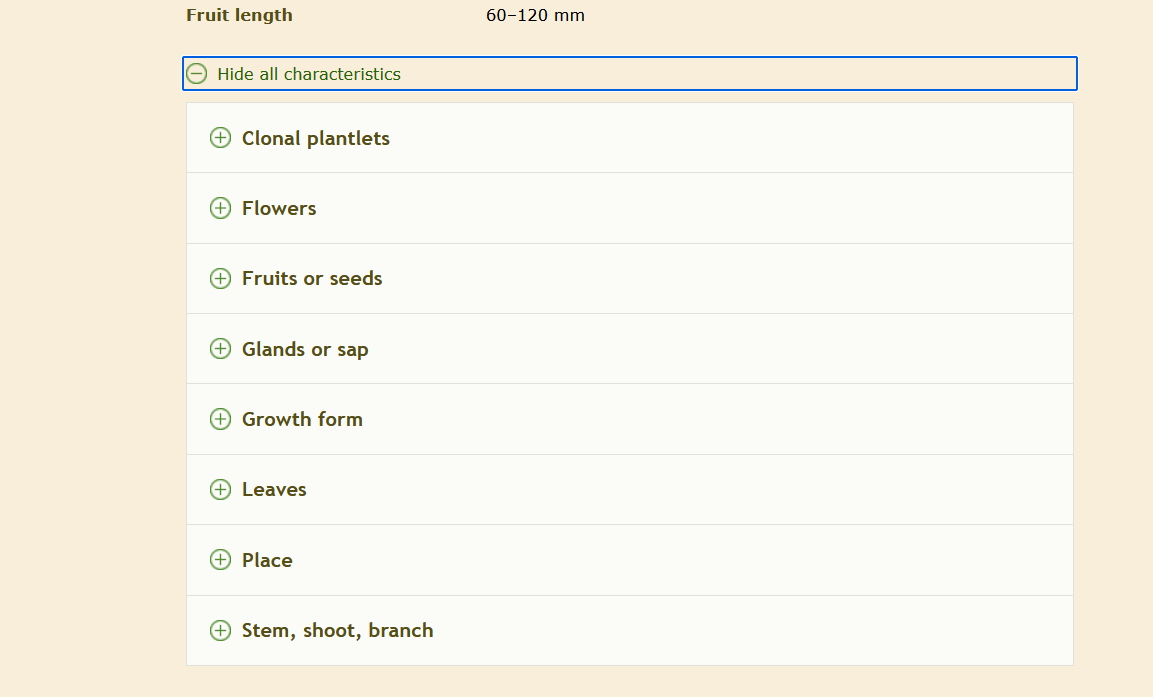Expand the Clonal plantlets section heading
This screenshot has width=1153, height=697.
316,138
